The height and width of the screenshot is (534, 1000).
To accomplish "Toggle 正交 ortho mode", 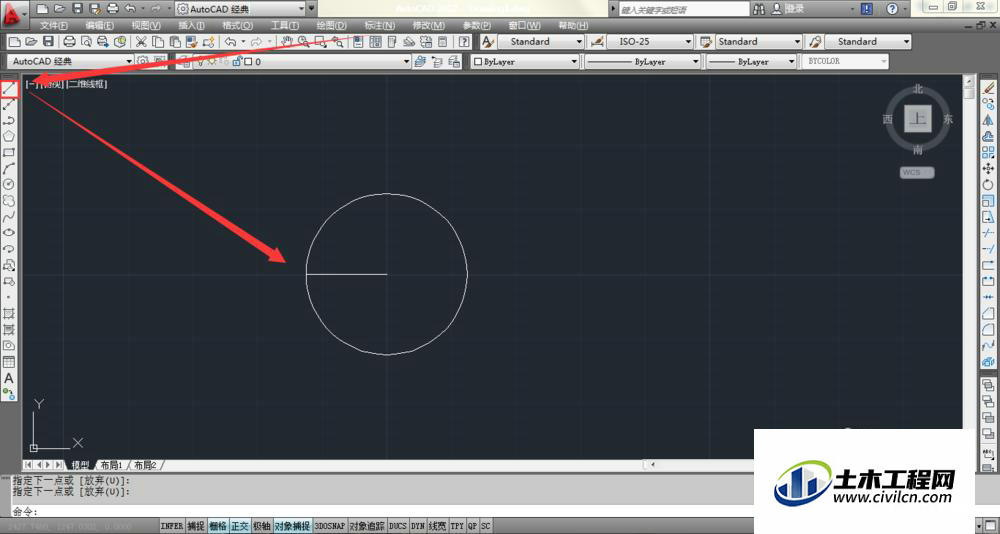I will pyautogui.click(x=239, y=526).
